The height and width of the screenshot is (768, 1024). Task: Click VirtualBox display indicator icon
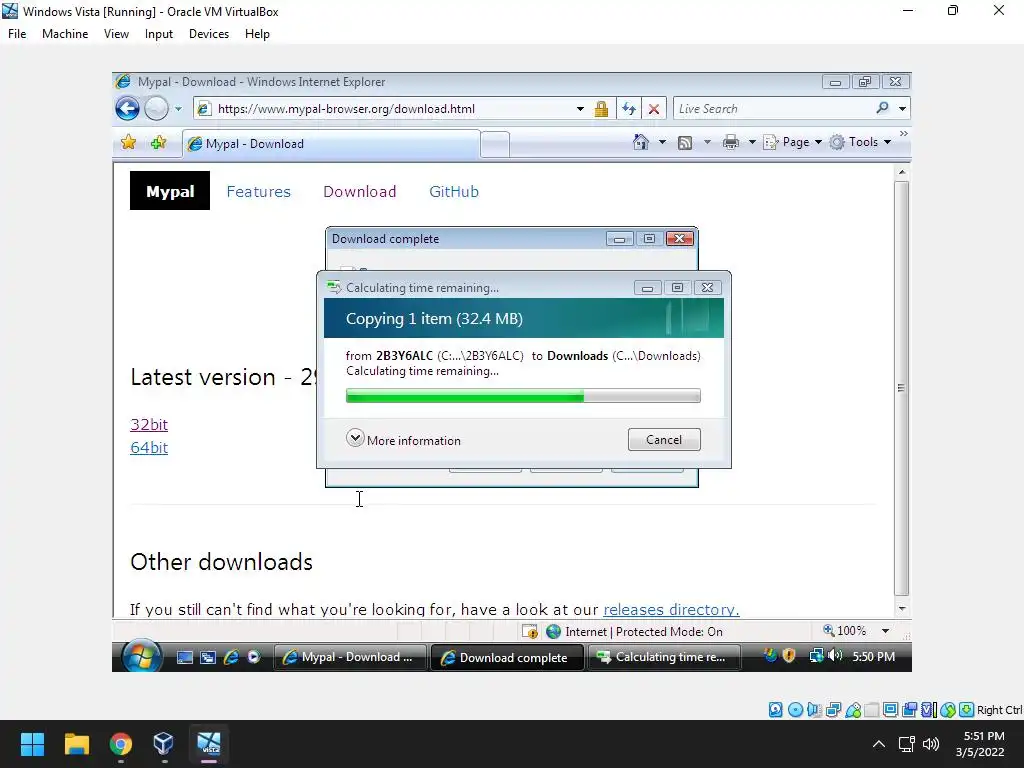[x=890, y=709]
